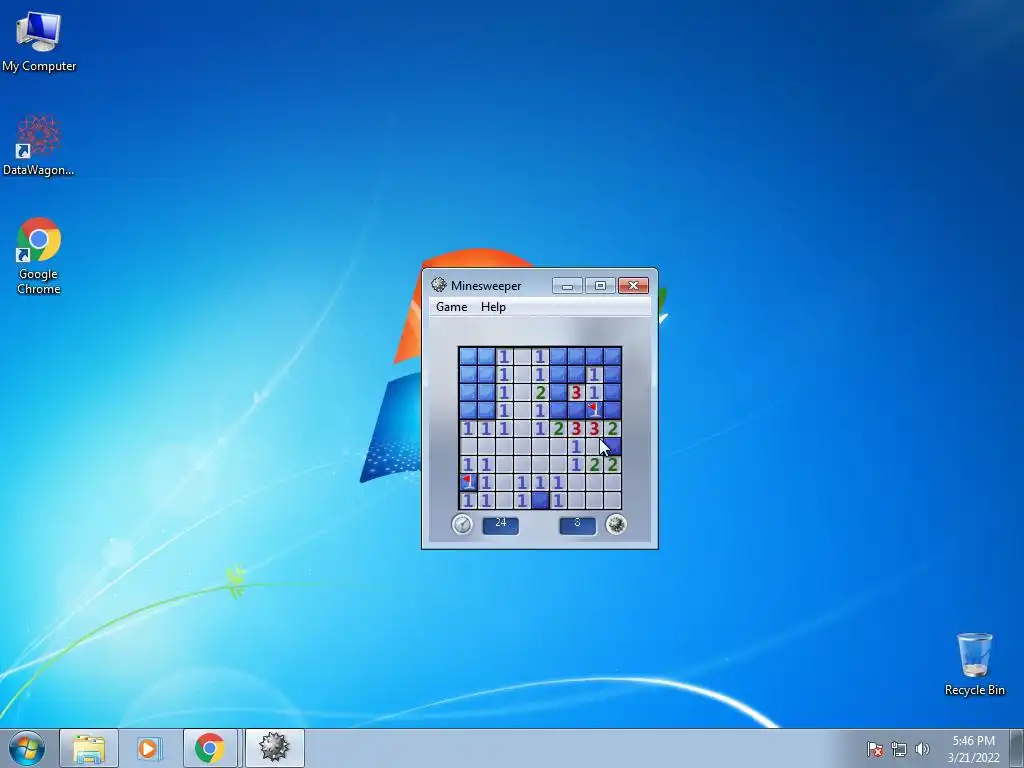
Task: Open Windows Explorer from the taskbar
Action: [89, 748]
